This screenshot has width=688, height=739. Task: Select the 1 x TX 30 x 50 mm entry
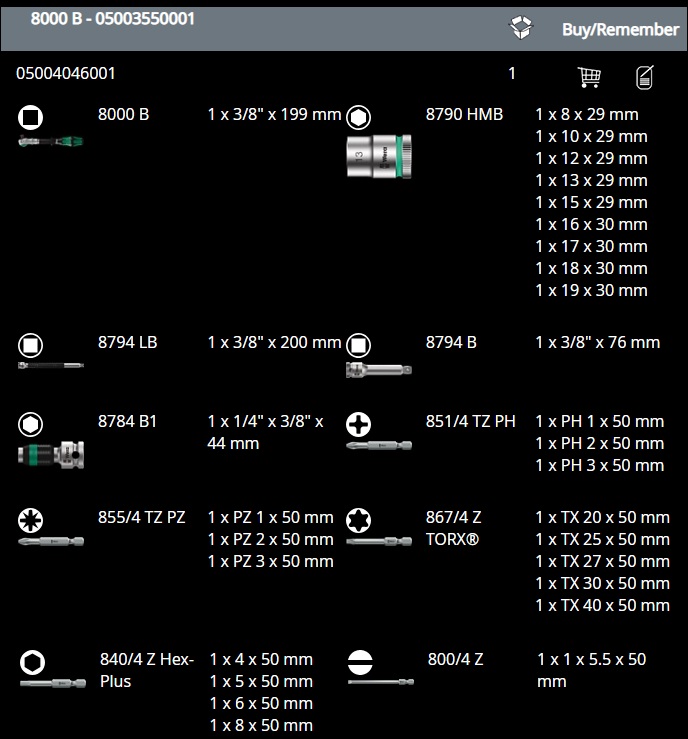(603, 583)
